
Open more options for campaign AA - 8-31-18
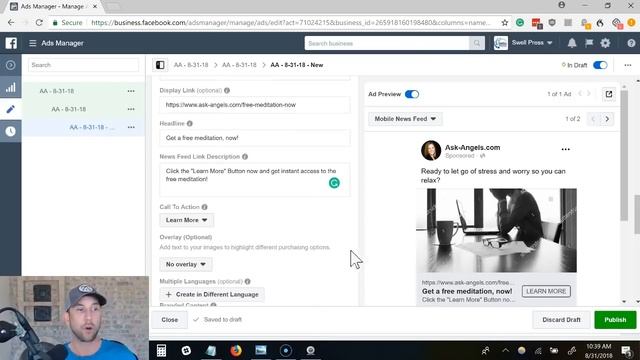[x=131, y=91]
